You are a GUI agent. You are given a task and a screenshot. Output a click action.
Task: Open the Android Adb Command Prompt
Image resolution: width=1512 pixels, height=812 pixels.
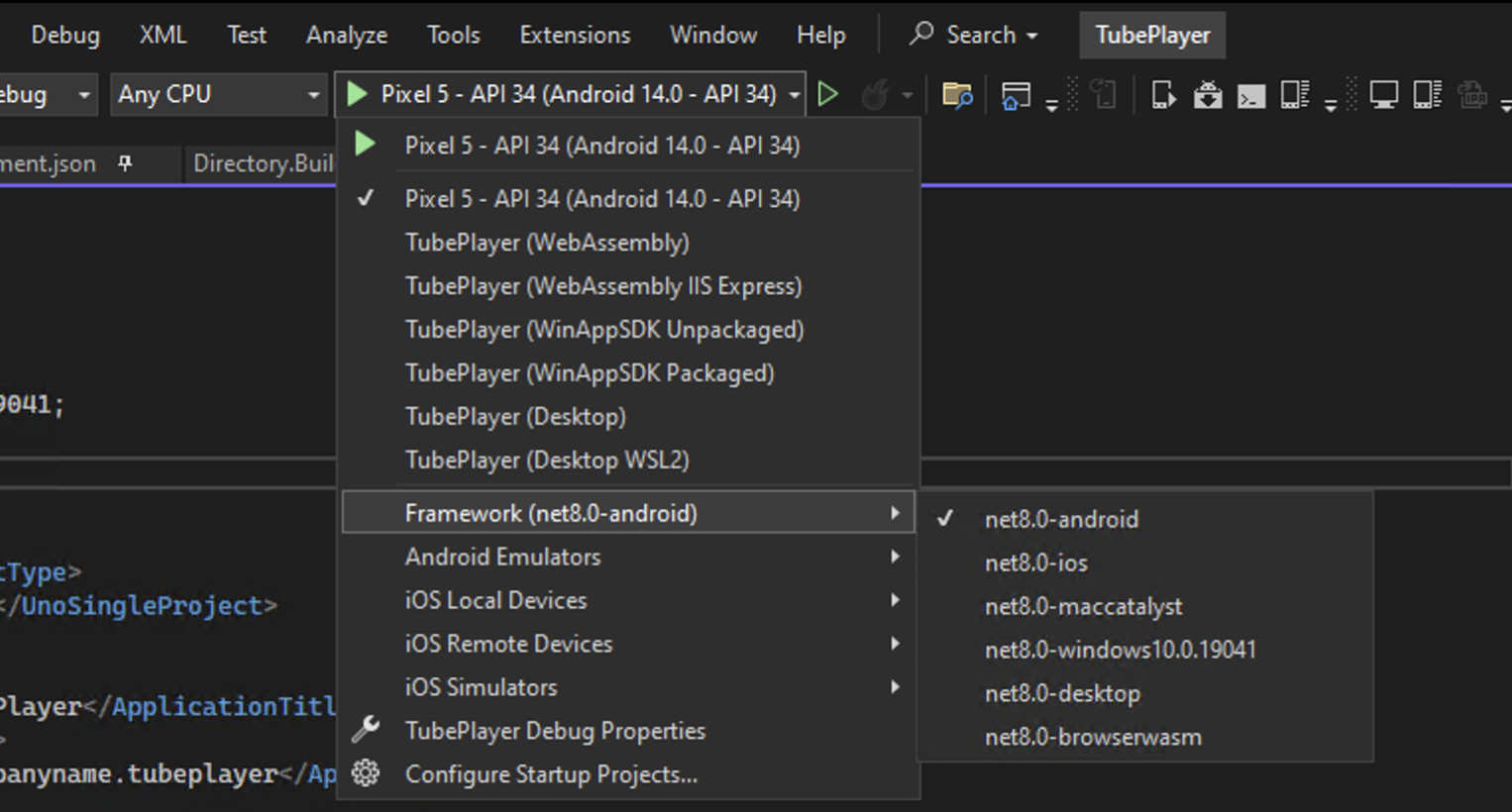[x=1250, y=95]
